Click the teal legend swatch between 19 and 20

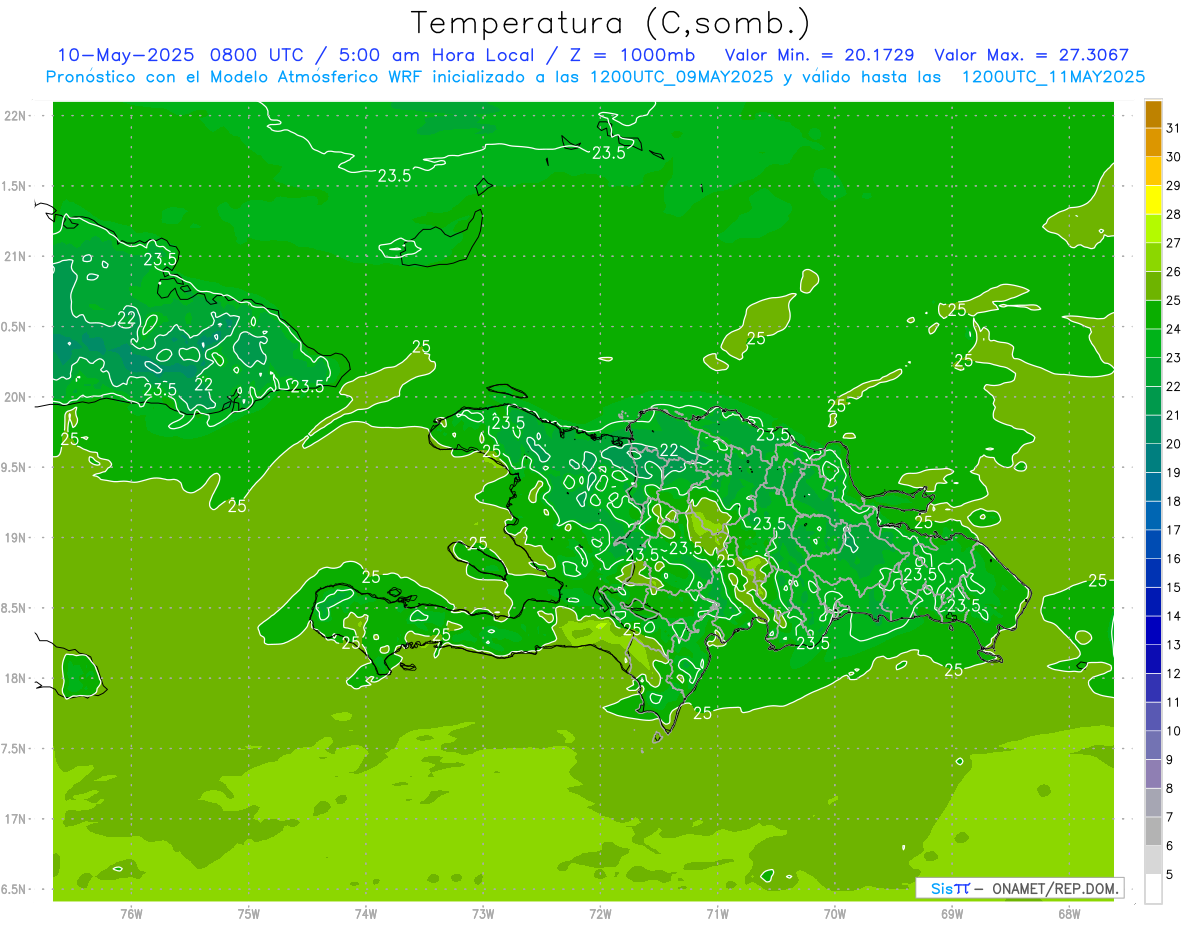pyautogui.click(x=1153, y=458)
